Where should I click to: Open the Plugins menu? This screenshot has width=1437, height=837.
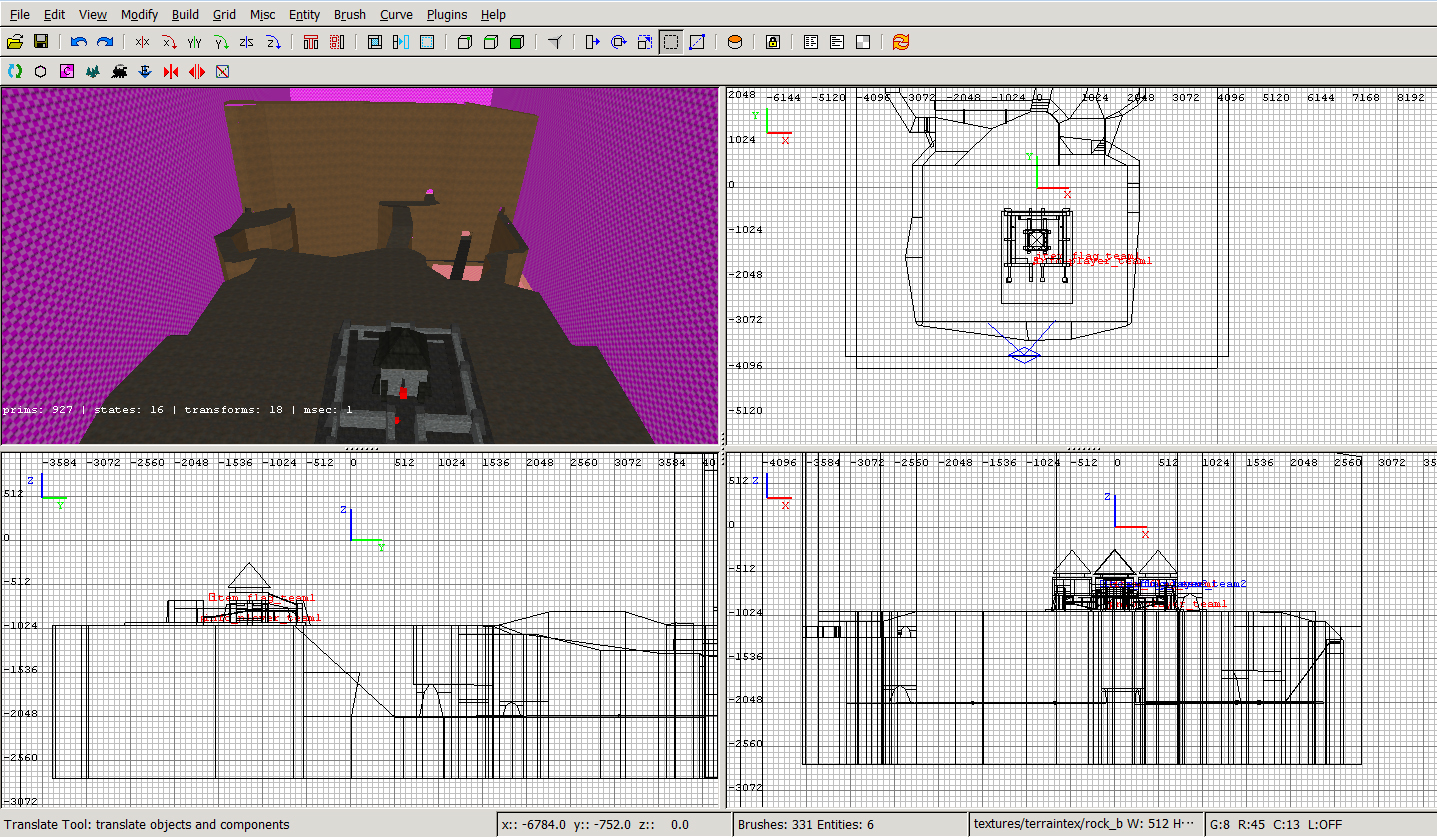[446, 15]
